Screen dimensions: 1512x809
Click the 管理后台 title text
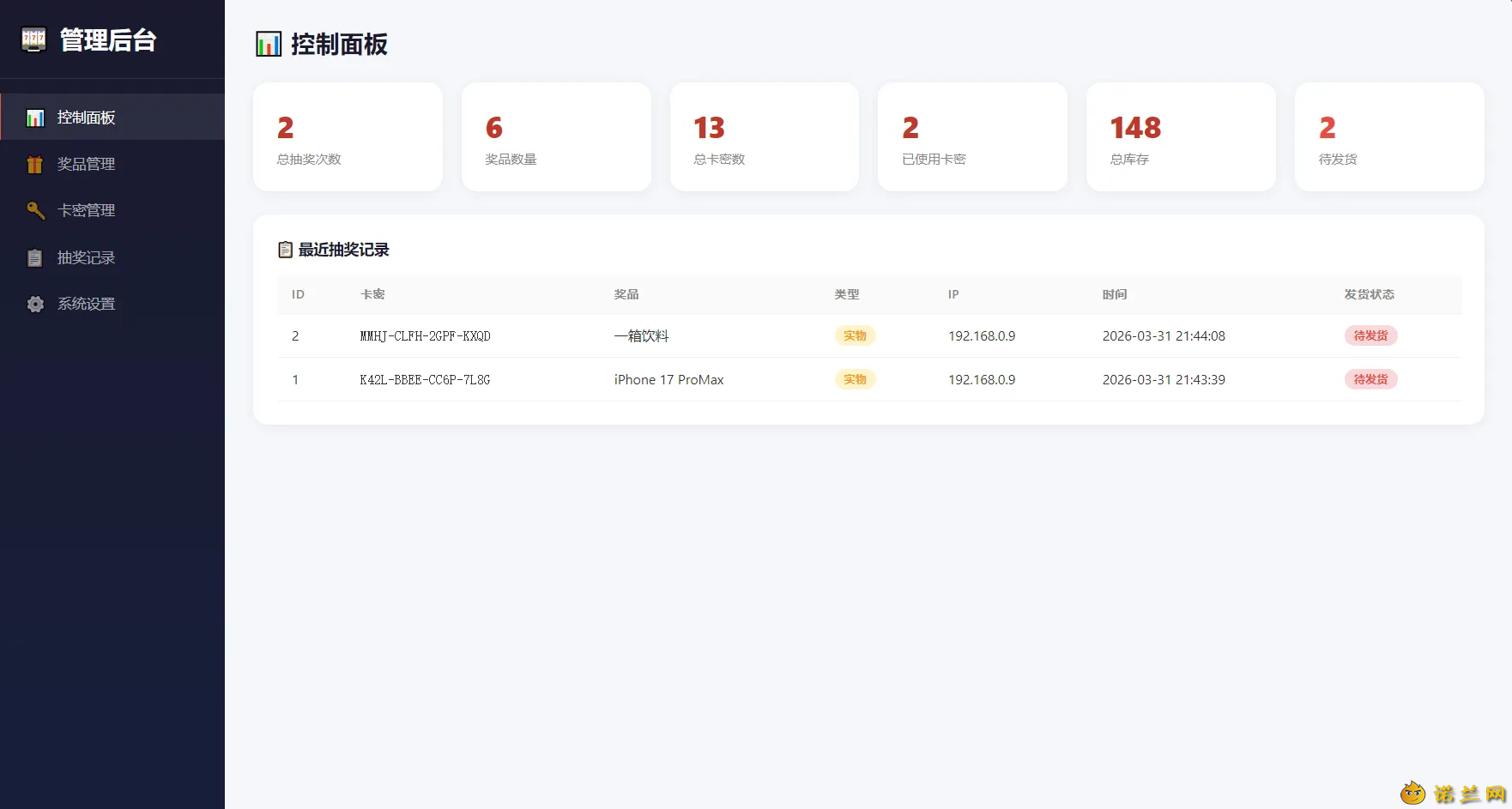108,39
